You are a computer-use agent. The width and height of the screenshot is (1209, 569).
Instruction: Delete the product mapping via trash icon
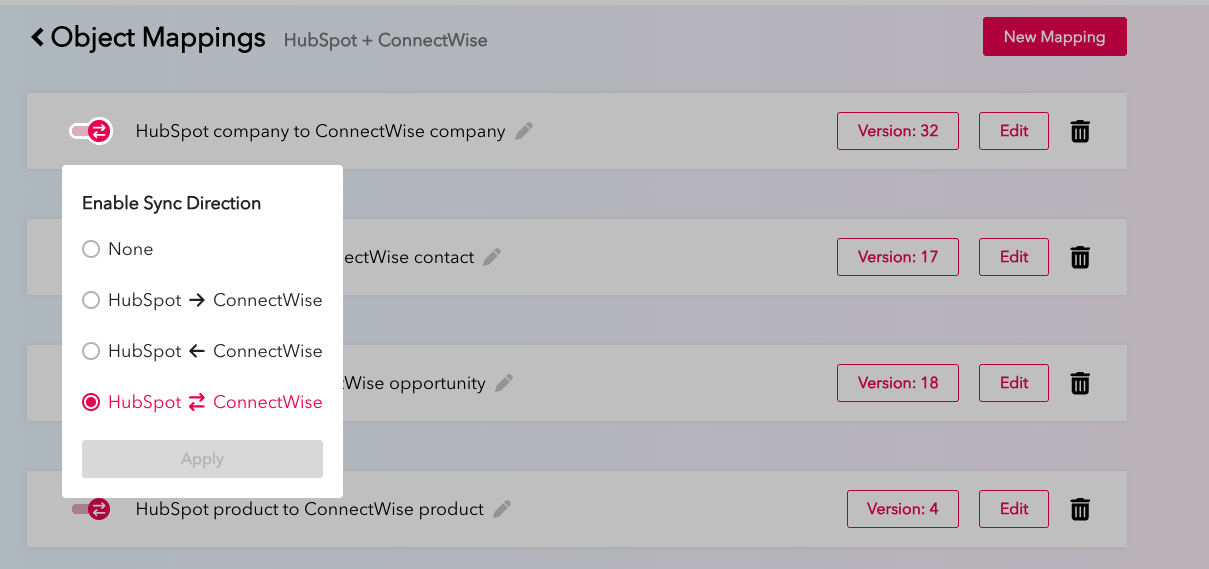[1080, 509]
